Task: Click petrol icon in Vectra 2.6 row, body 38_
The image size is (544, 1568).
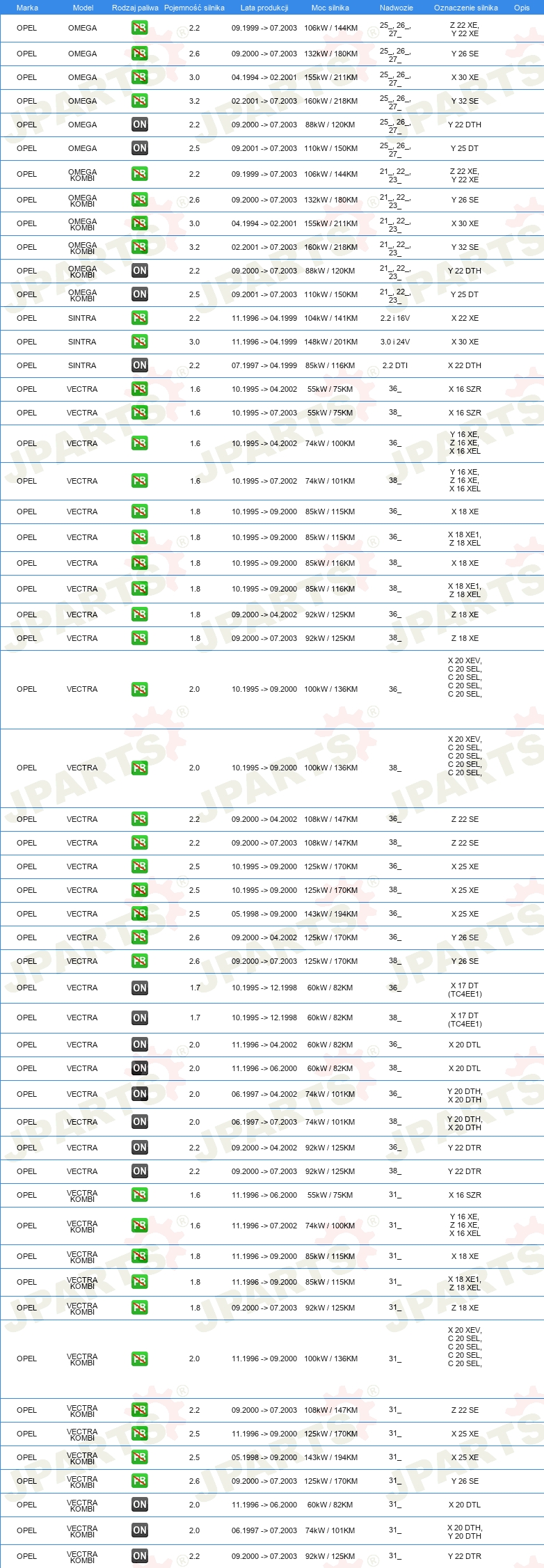Action: (x=140, y=961)
